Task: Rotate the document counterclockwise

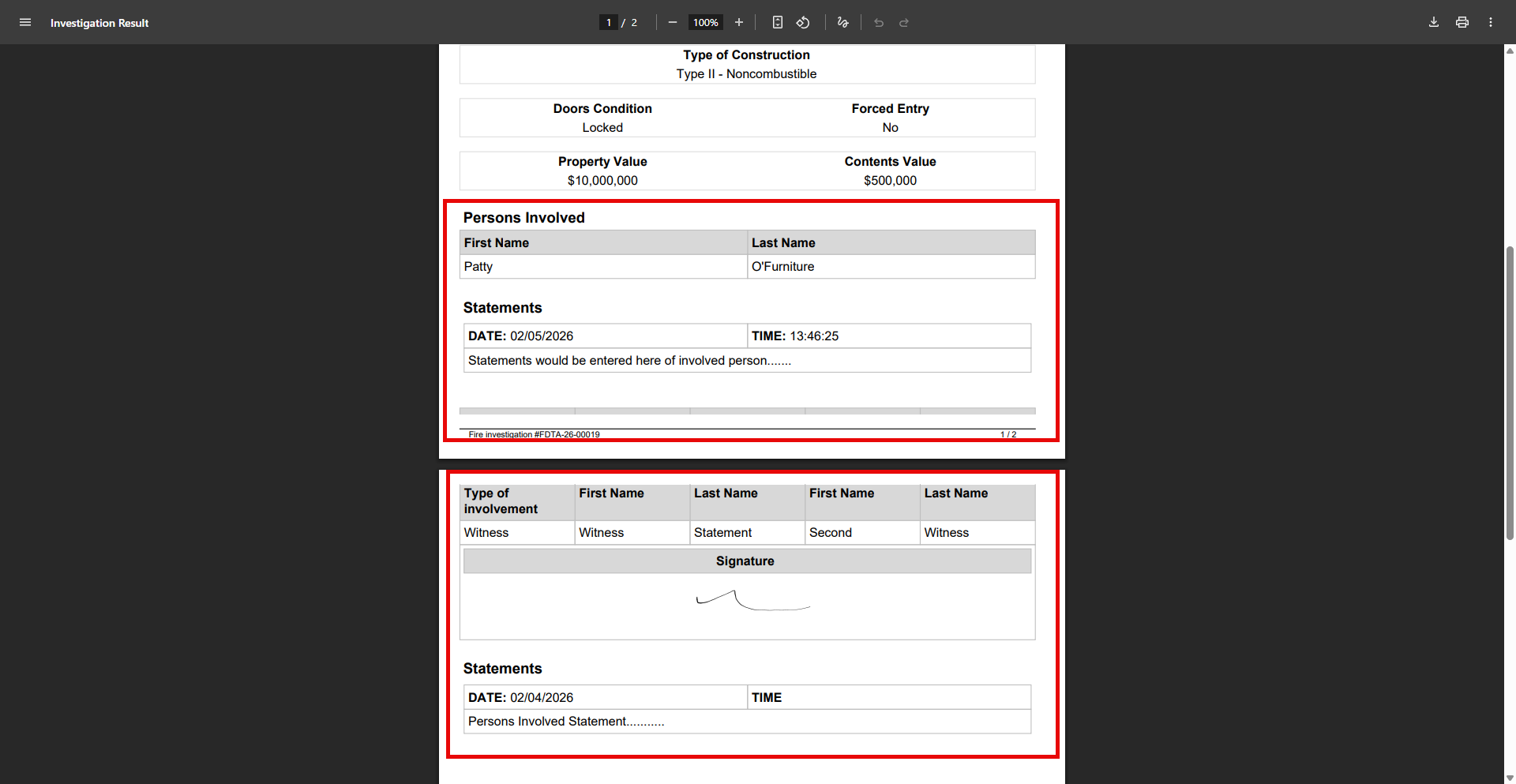Action: pos(803,22)
